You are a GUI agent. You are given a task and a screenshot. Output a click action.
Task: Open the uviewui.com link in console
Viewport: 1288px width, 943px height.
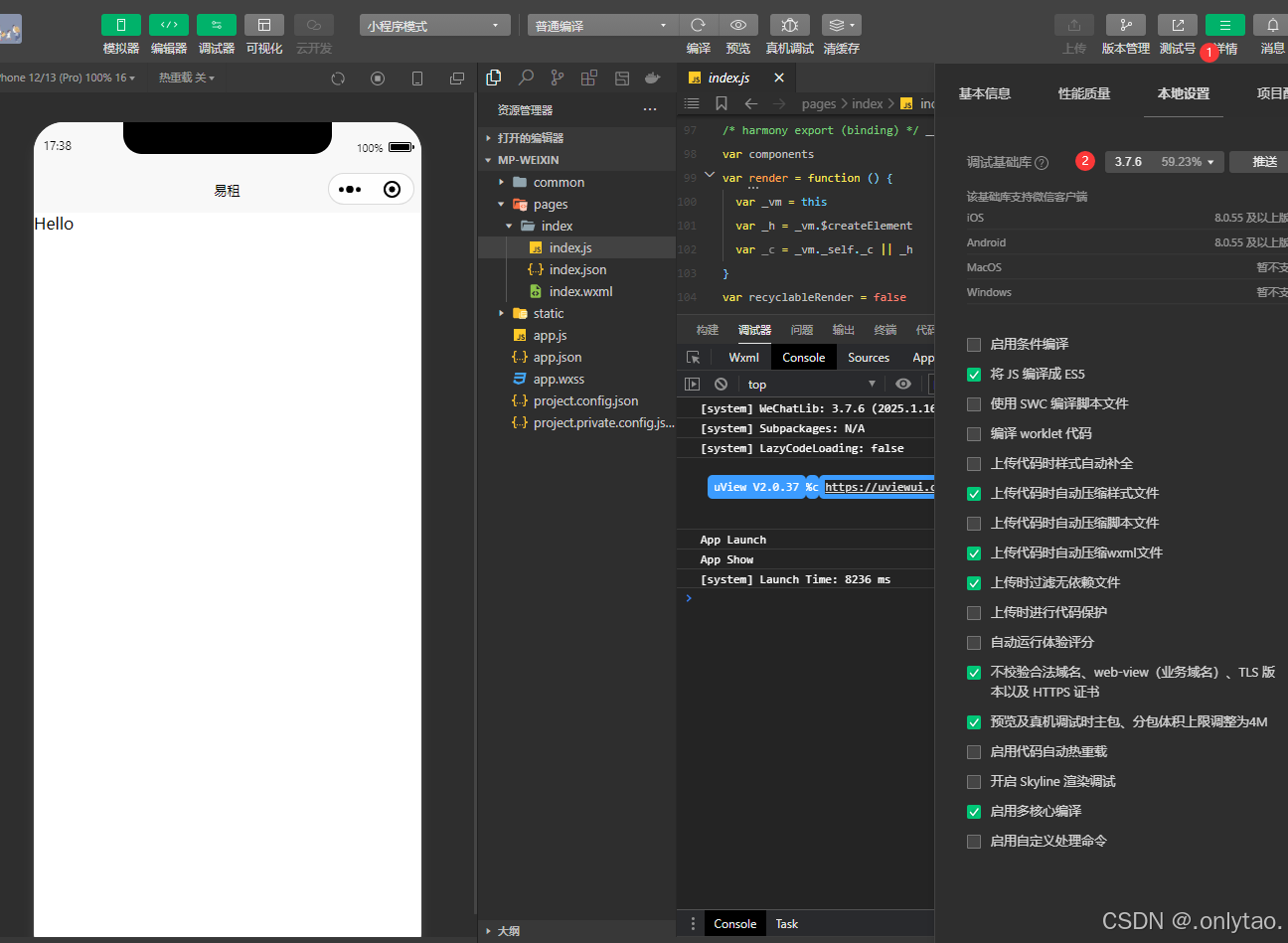[x=879, y=486]
